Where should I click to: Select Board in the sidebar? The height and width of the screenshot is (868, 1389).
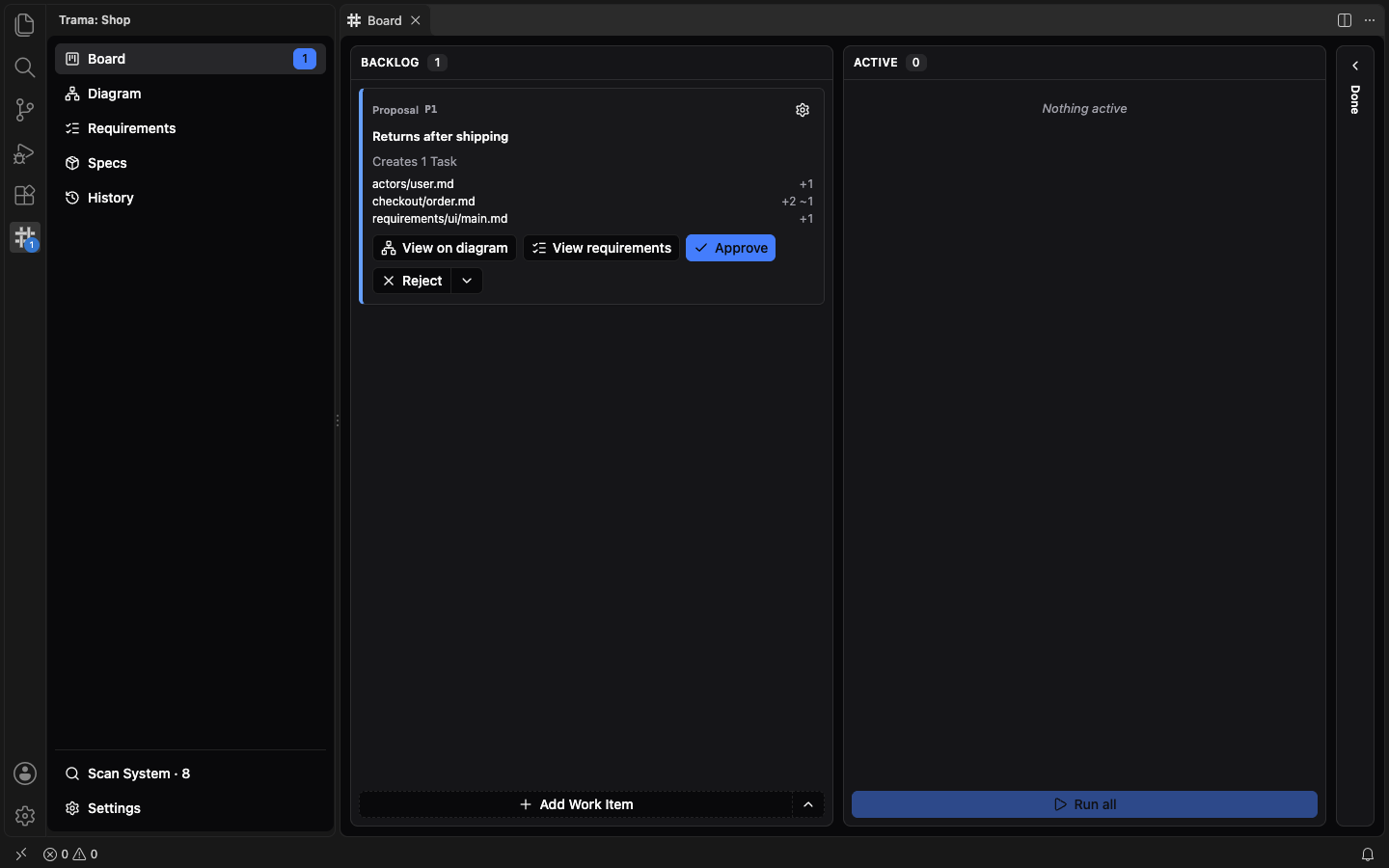point(191,59)
